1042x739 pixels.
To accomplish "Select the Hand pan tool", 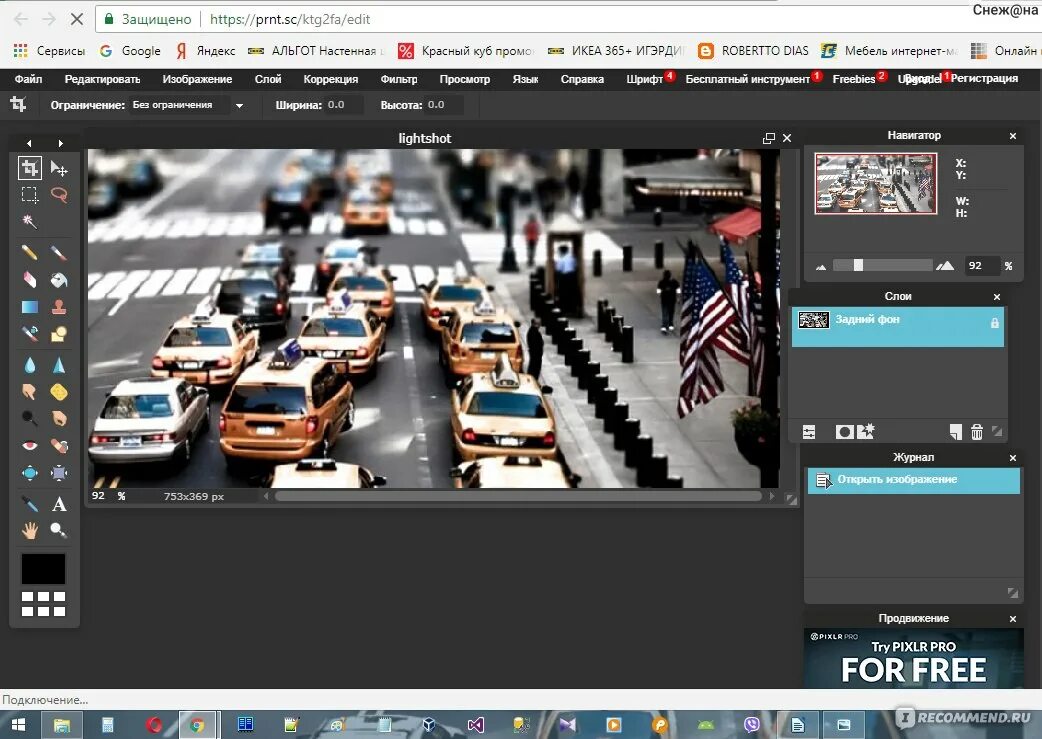I will [29, 530].
